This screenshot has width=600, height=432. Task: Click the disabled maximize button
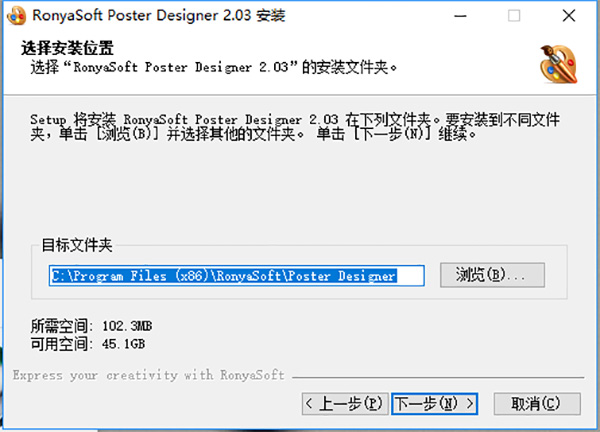pyautogui.click(x=514, y=16)
